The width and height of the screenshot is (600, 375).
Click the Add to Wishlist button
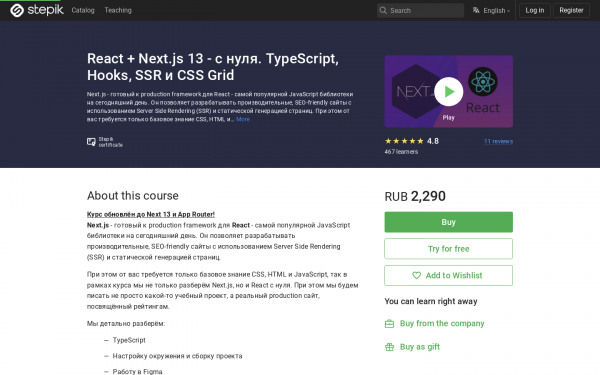point(448,276)
